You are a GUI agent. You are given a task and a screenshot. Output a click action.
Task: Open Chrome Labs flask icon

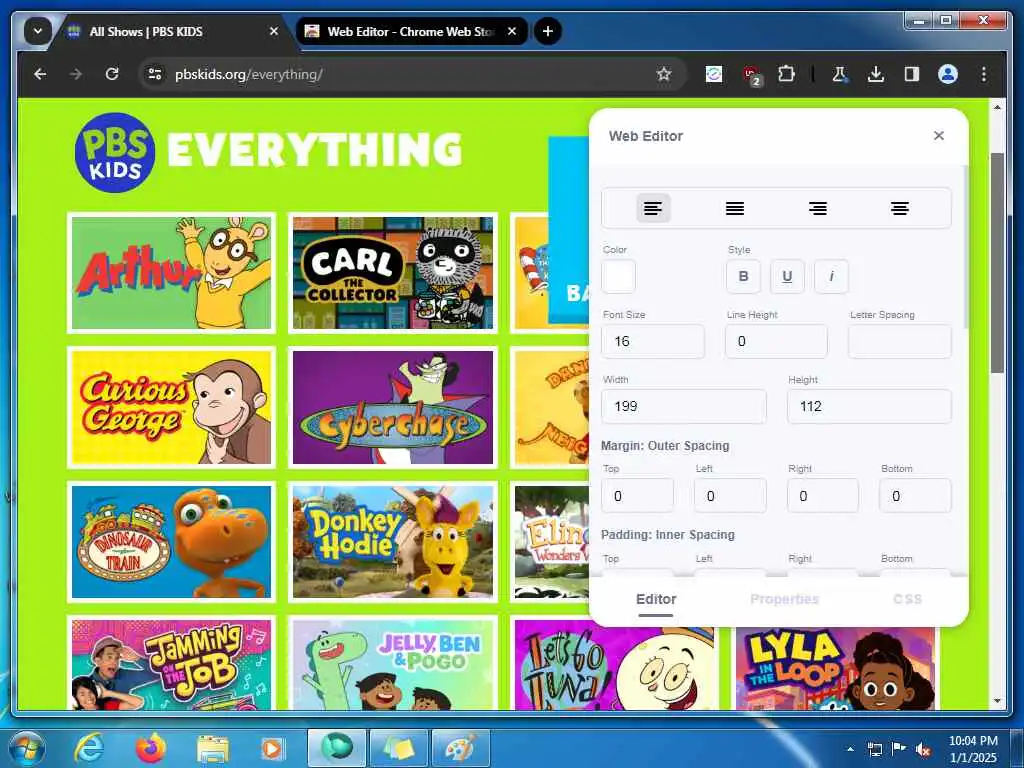[x=840, y=74]
